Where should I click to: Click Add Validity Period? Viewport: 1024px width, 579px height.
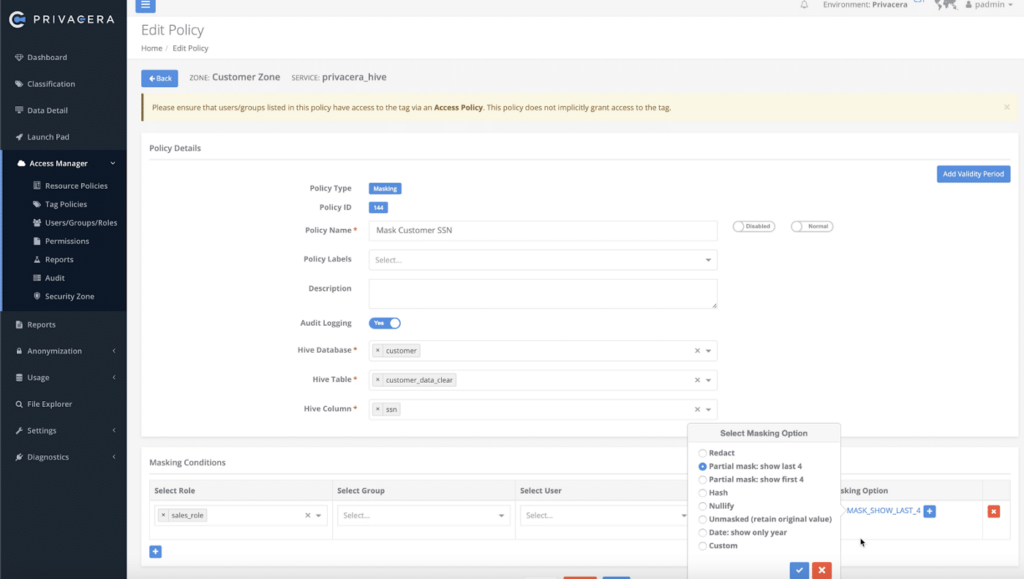pyautogui.click(x=972, y=173)
